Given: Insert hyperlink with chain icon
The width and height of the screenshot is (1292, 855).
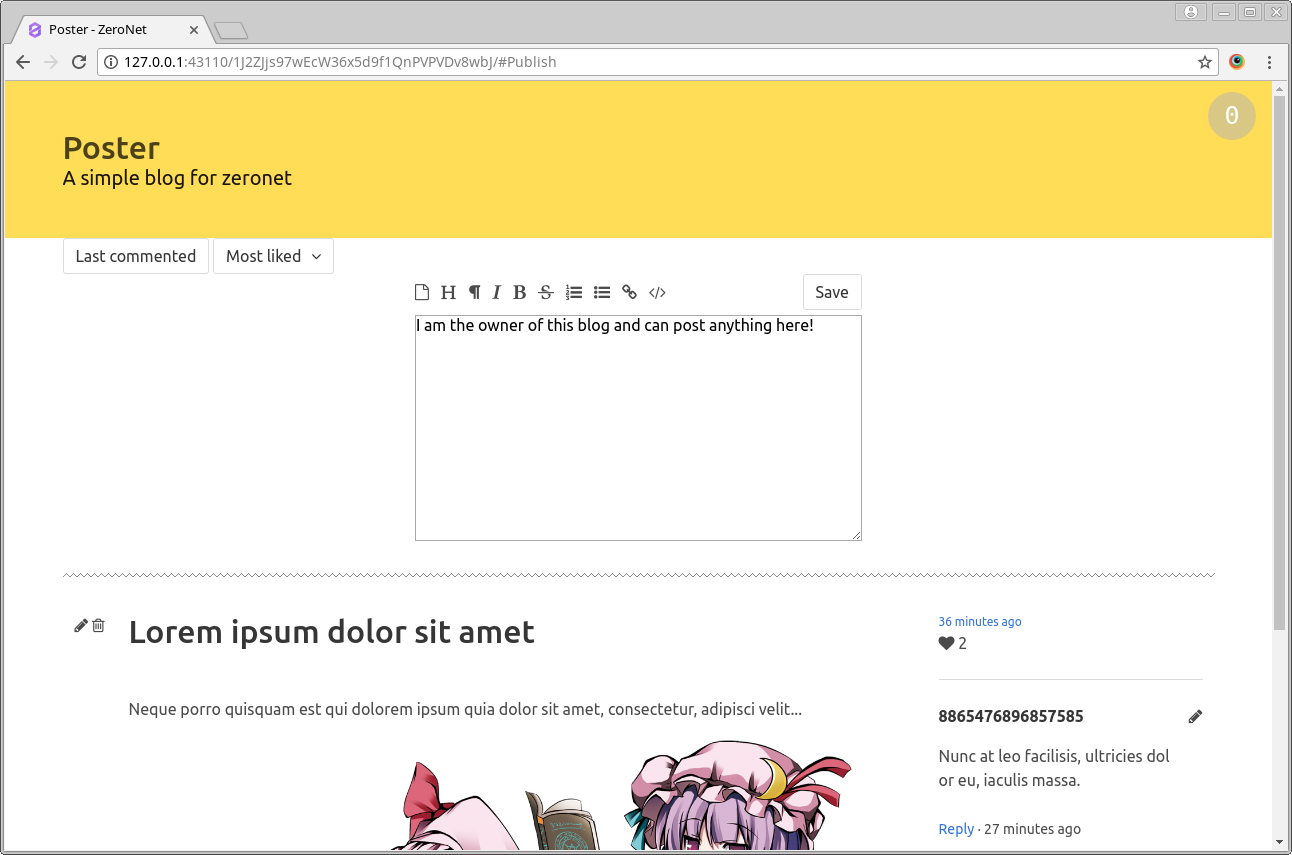Looking at the screenshot, I should (x=629, y=292).
